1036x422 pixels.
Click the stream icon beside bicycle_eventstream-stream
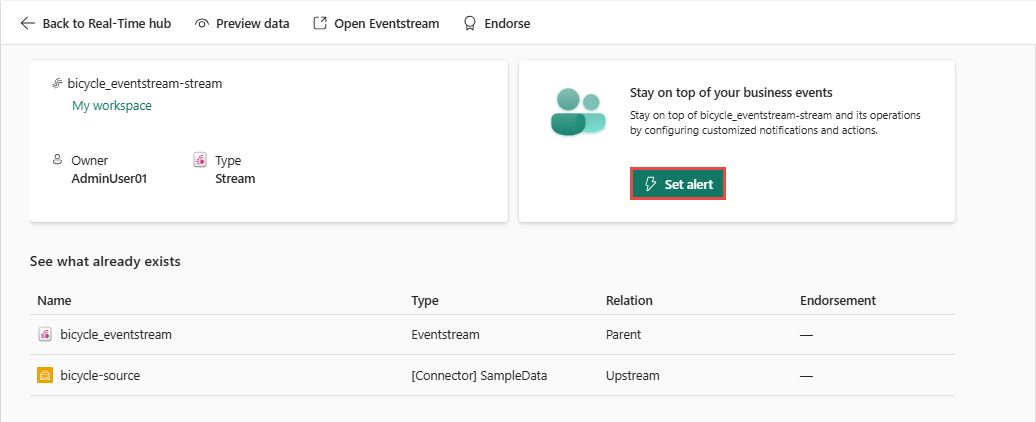tap(57, 84)
